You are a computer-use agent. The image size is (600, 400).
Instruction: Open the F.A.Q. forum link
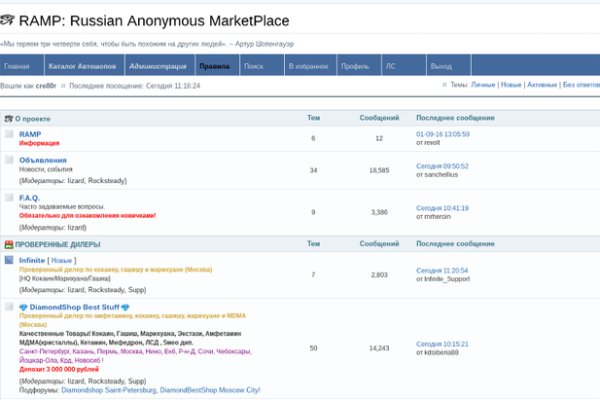(29, 197)
